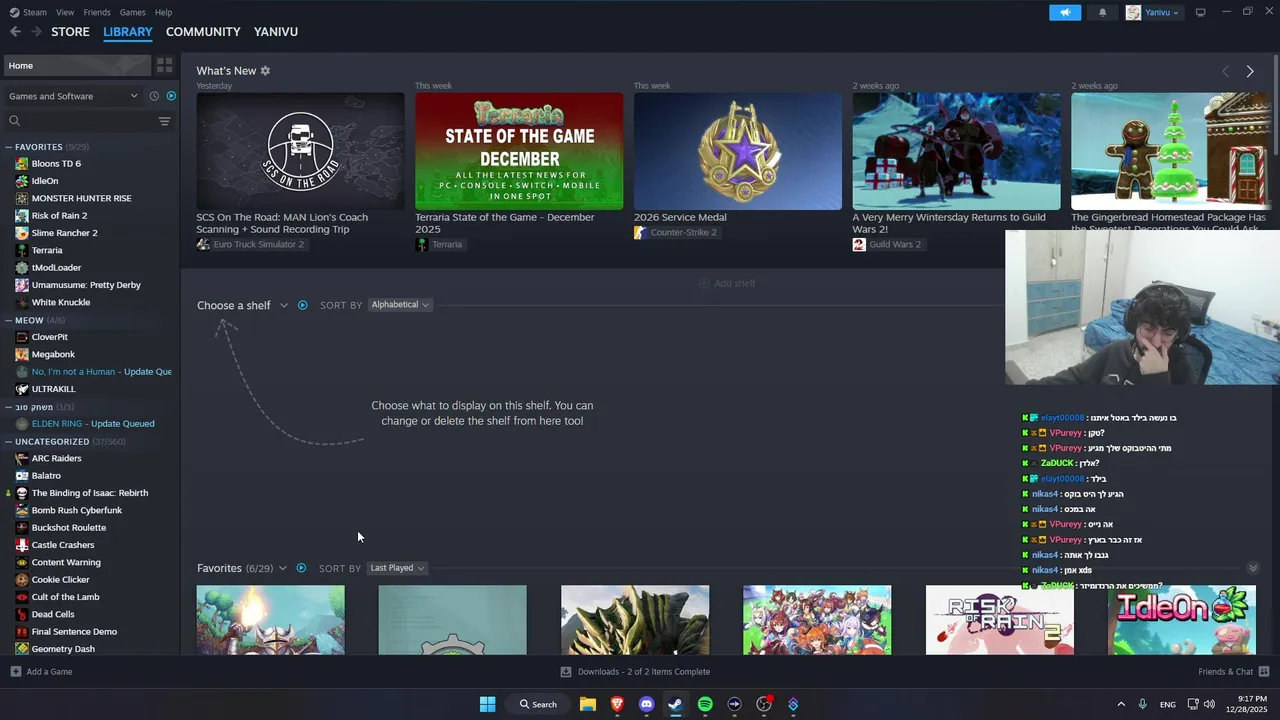The width and height of the screenshot is (1280, 720).
Task: Open the Last Played sort dropdown
Action: coord(397,568)
